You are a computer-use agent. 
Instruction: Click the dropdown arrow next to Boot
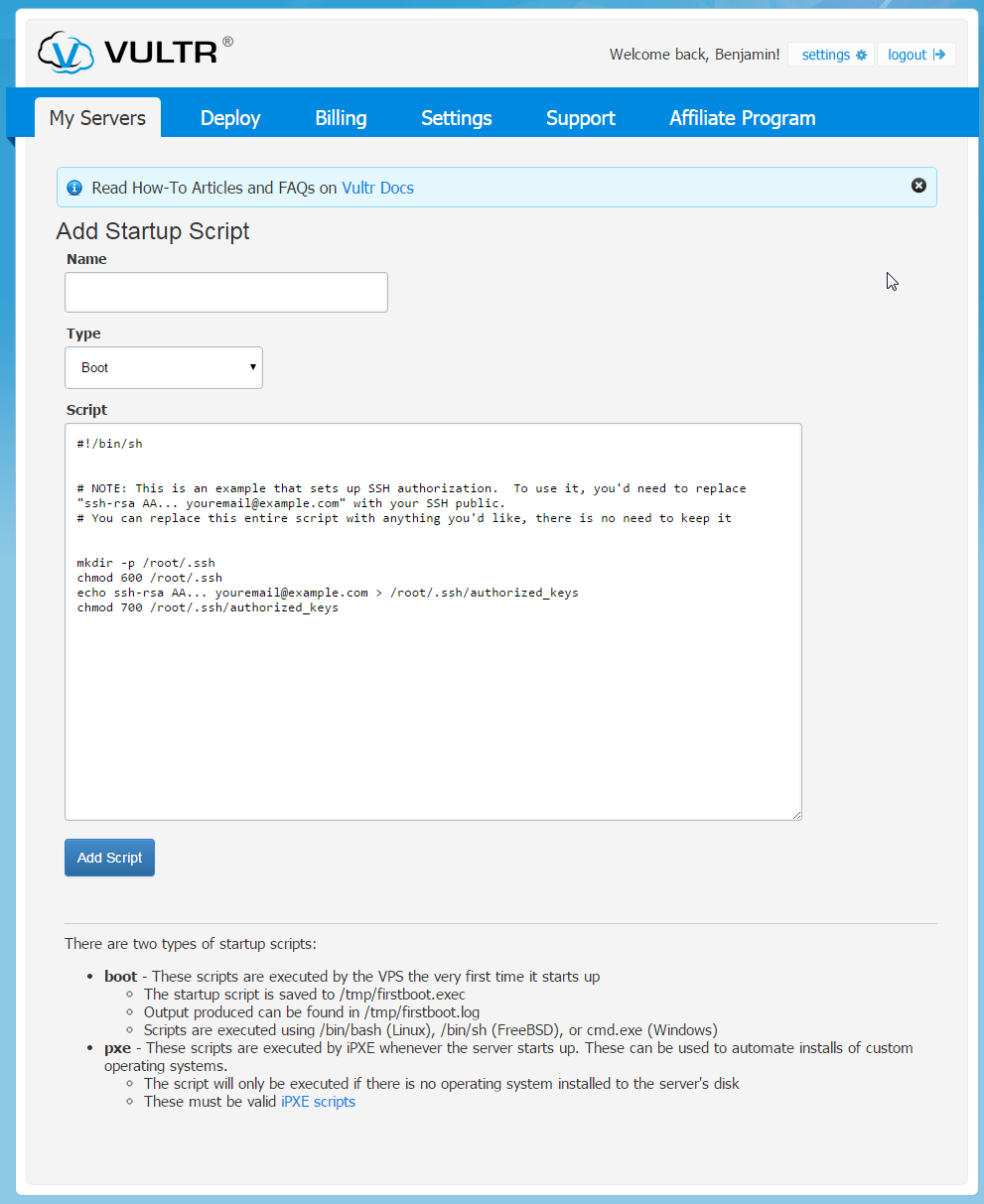pyautogui.click(x=252, y=367)
